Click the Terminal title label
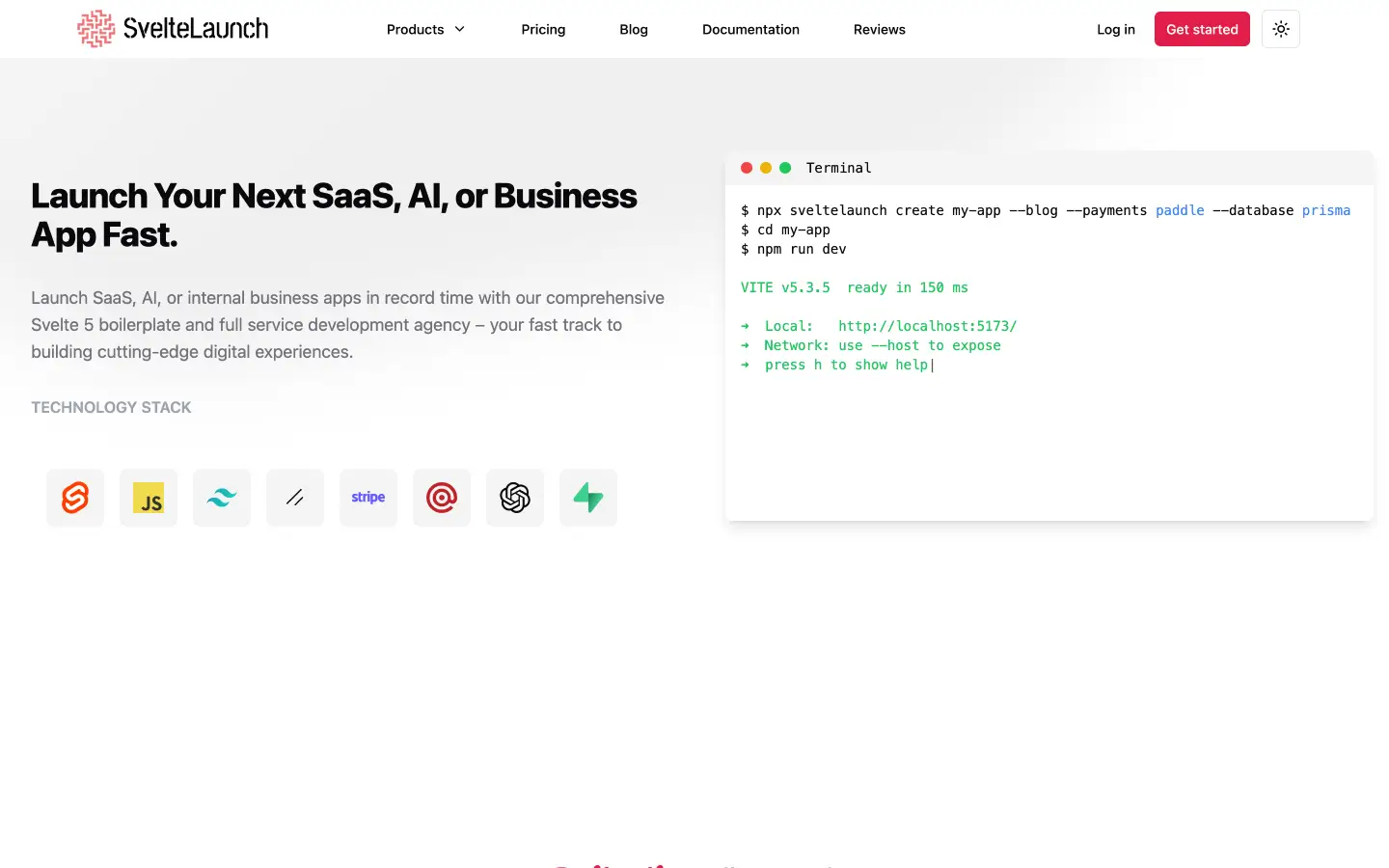The width and height of the screenshot is (1389, 868). (838, 168)
